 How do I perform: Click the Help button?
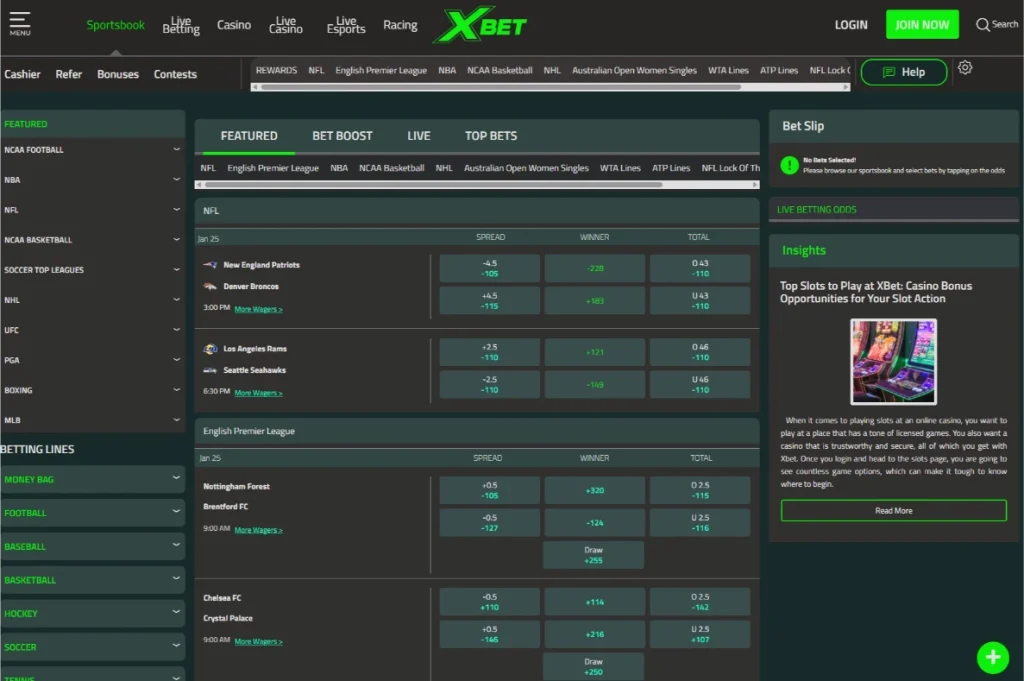(x=904, y=72)
